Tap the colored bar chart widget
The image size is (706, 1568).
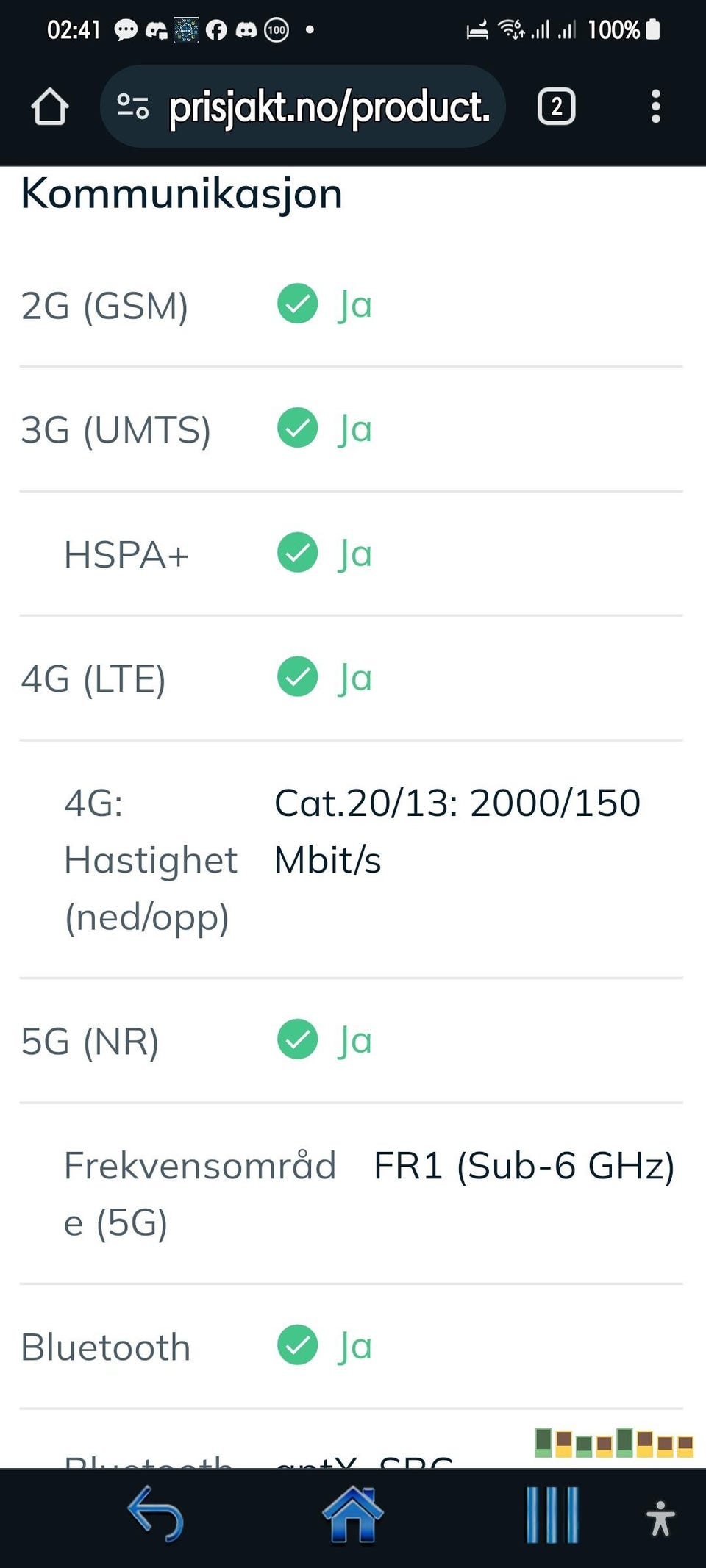pos(614,1443)
